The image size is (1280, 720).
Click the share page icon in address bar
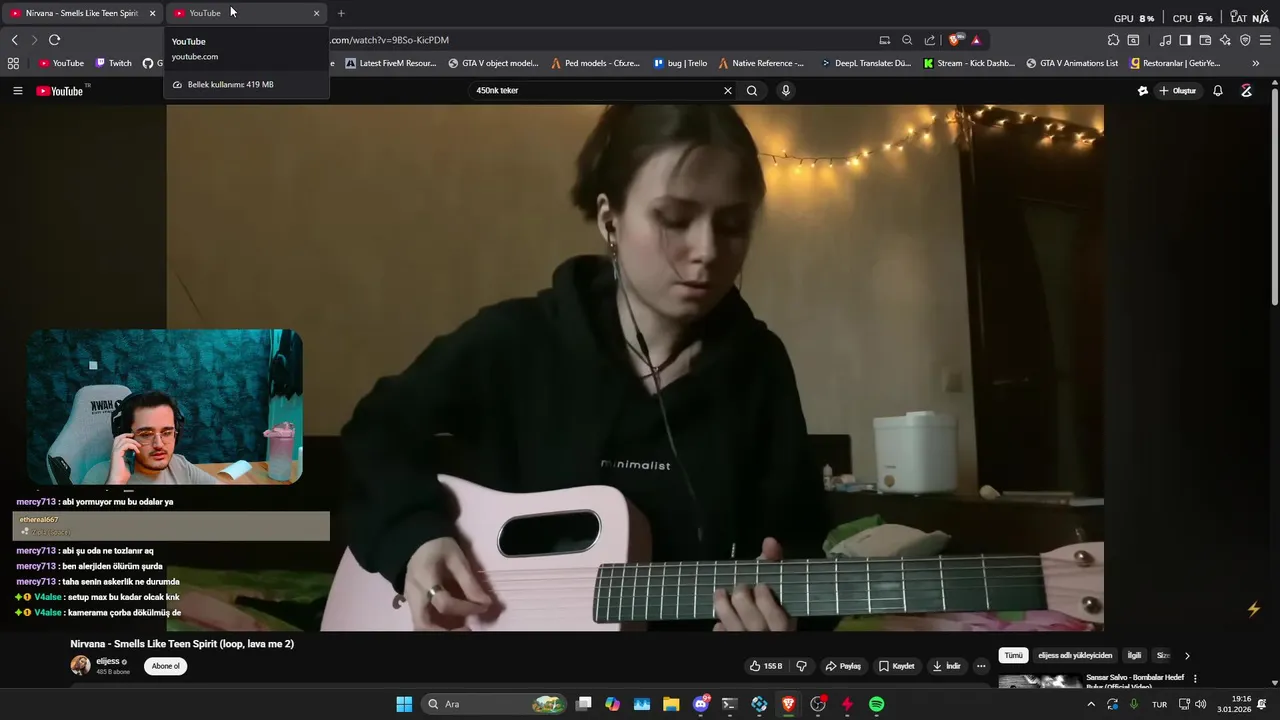(930, 40)
